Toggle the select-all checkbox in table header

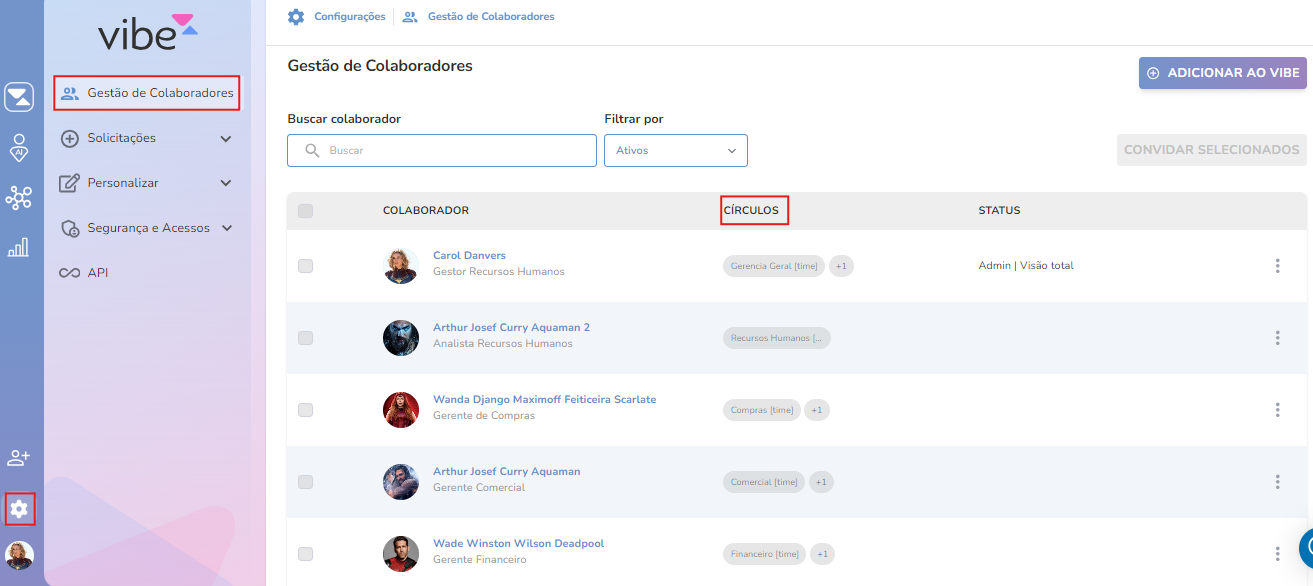(x=305, y=211)
